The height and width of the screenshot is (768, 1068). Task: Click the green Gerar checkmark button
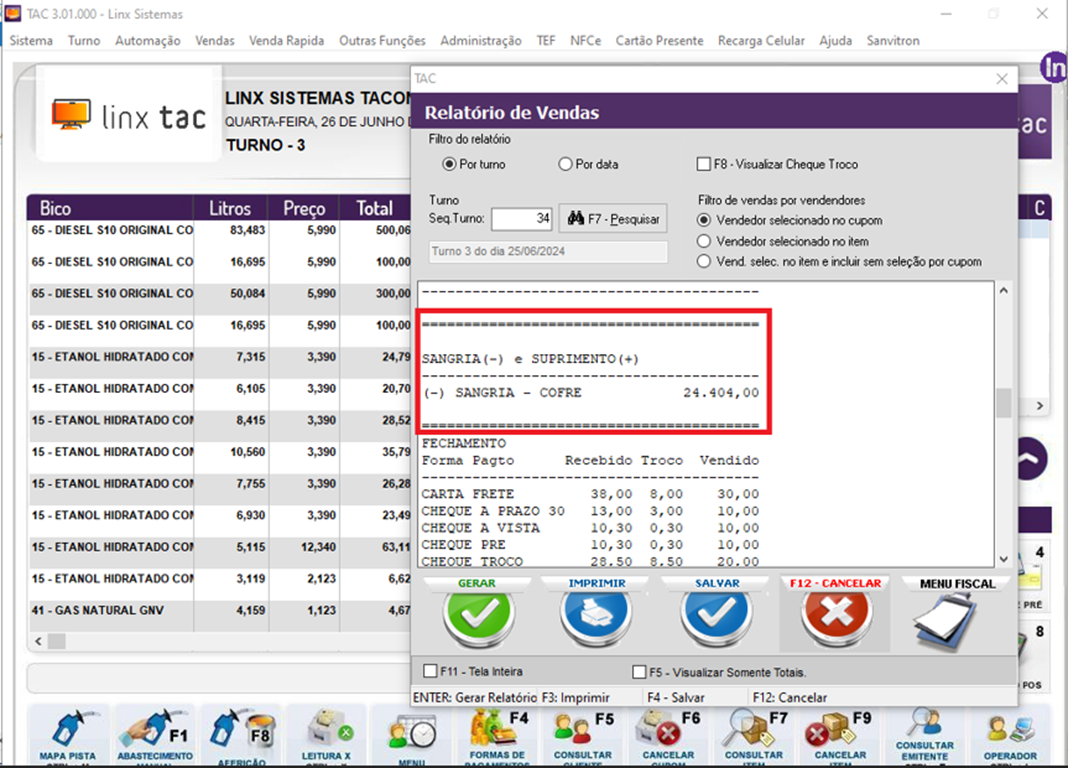[x=477, y=613]
